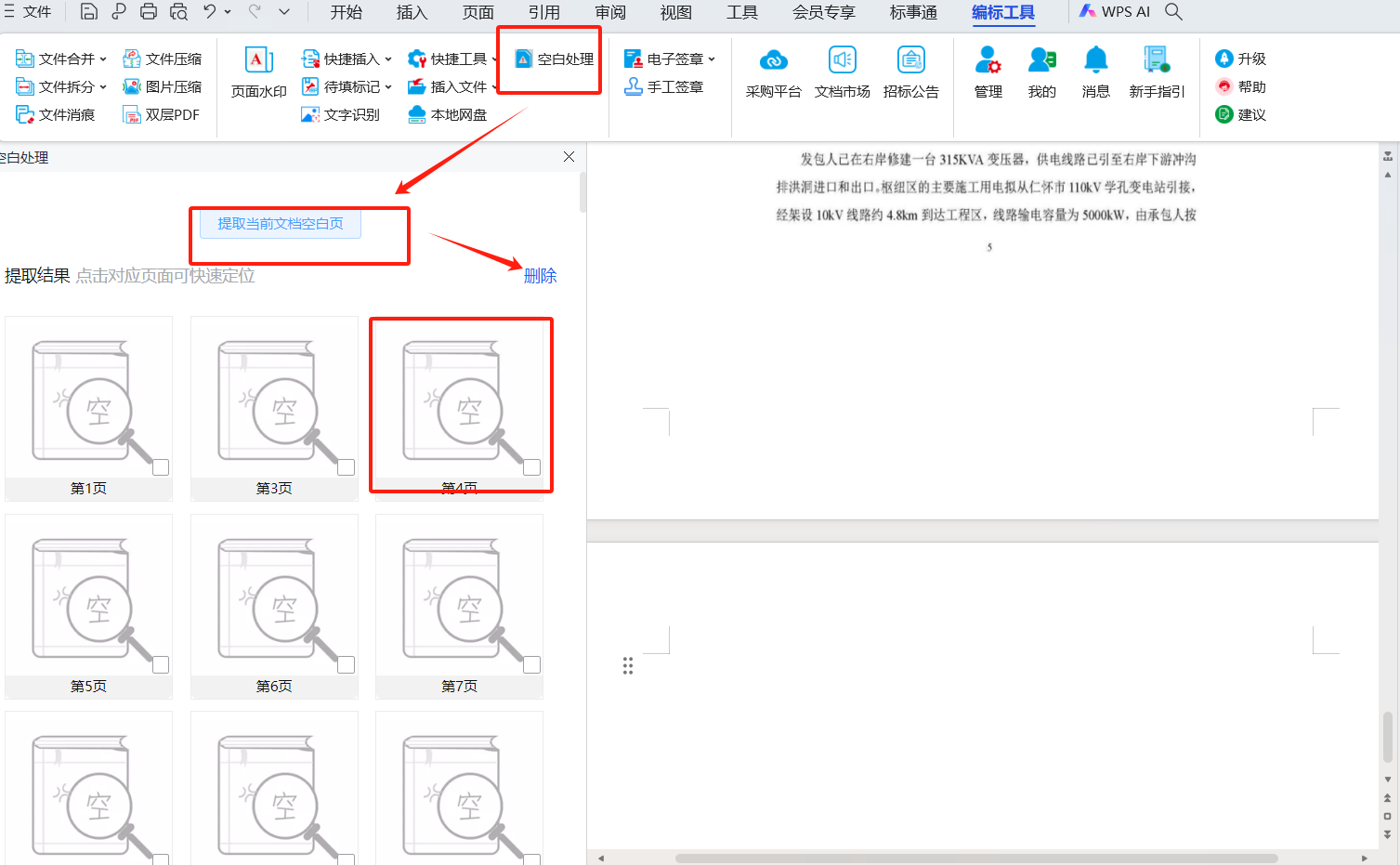
Task: Open the 快捷插入 dropdown menu
Action: coord(387,59)
